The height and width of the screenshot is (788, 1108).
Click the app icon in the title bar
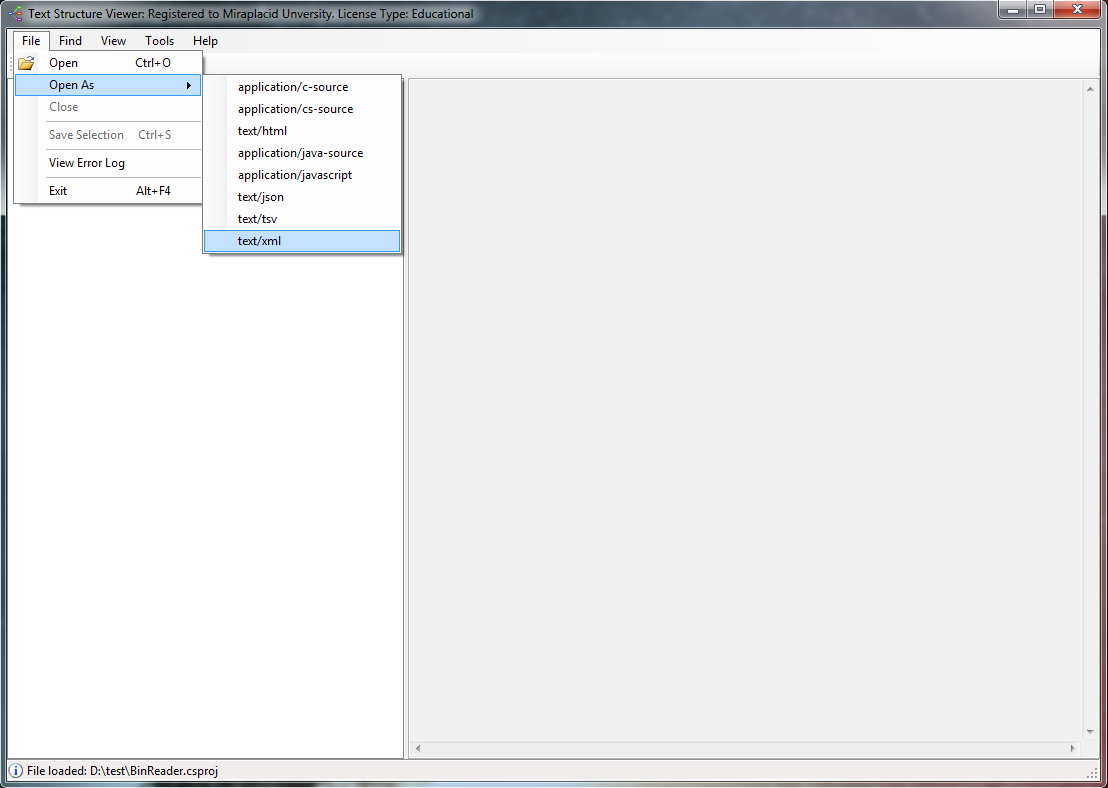tap(15, 13)
